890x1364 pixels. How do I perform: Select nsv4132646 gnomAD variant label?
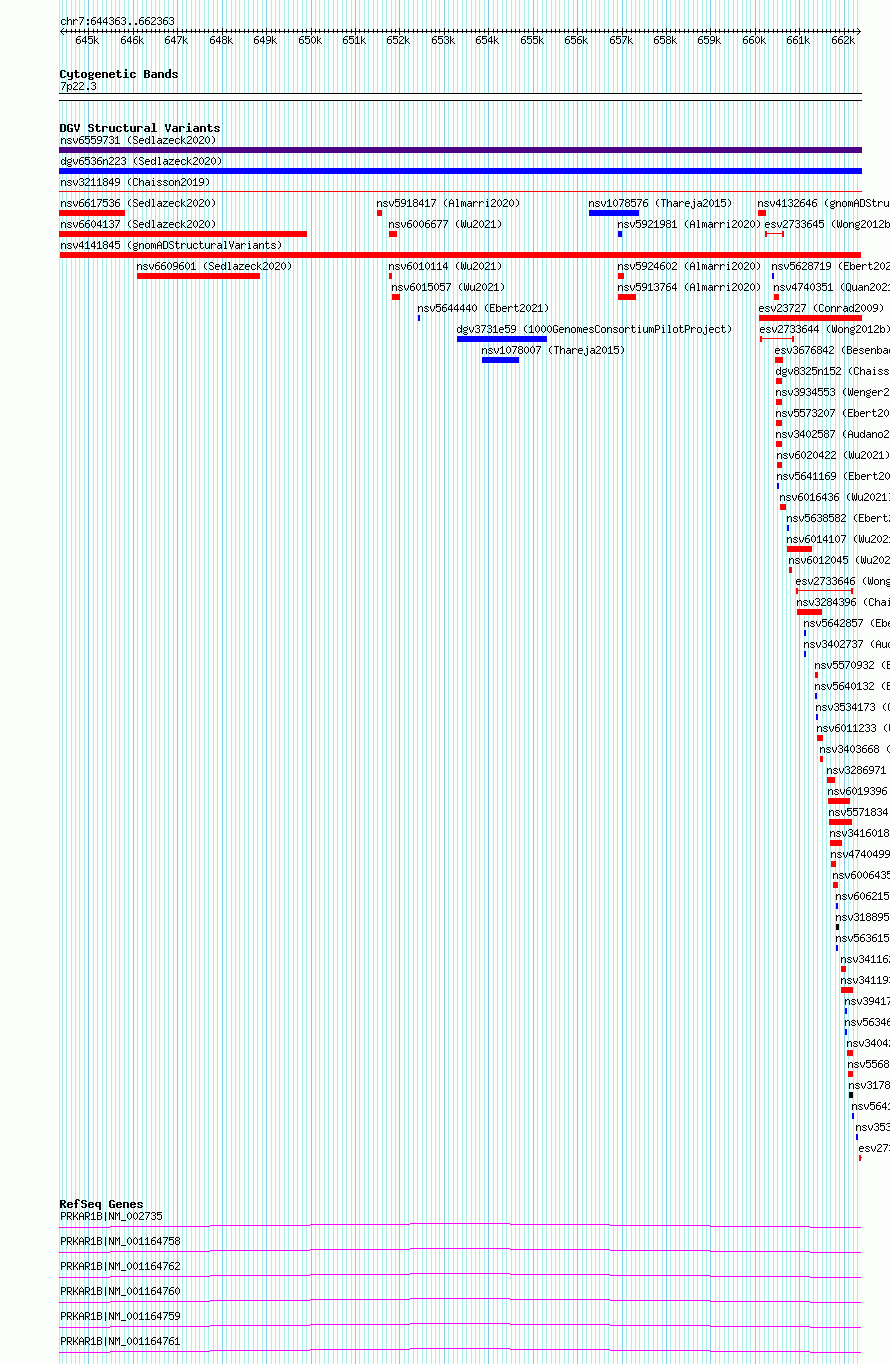[823, 203]
